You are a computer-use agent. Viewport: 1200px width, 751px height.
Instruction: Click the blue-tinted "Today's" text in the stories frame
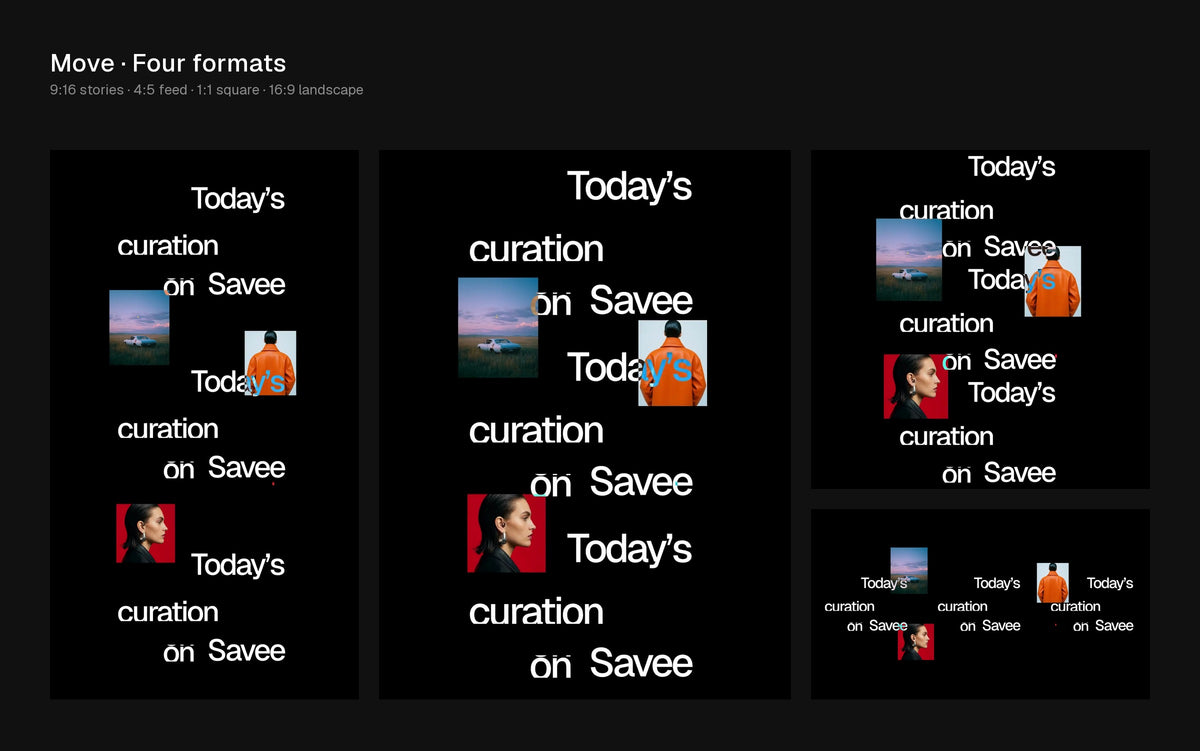pos(238,382)
